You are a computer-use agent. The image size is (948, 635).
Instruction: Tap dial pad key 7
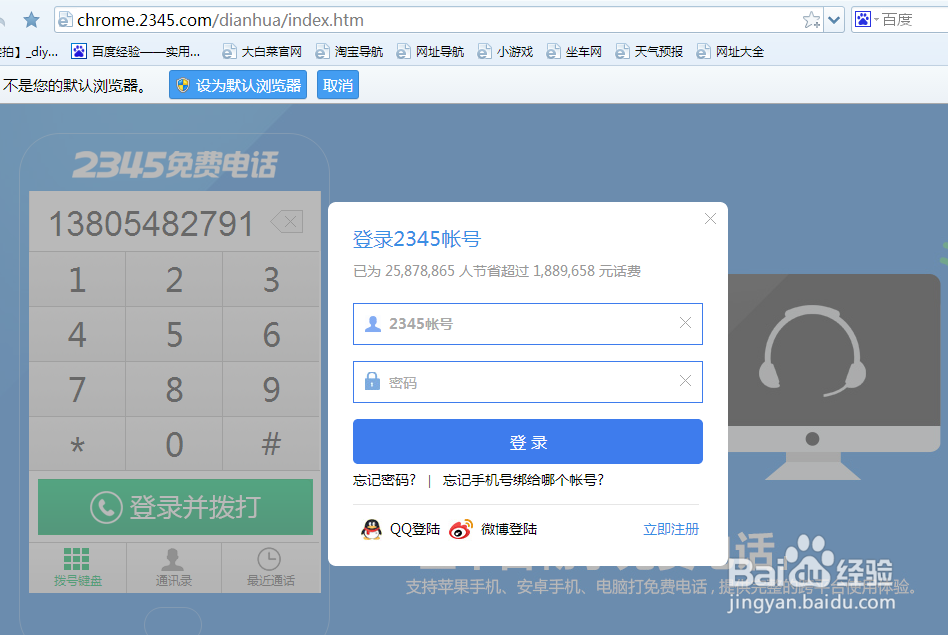click(x=77, y=389)
